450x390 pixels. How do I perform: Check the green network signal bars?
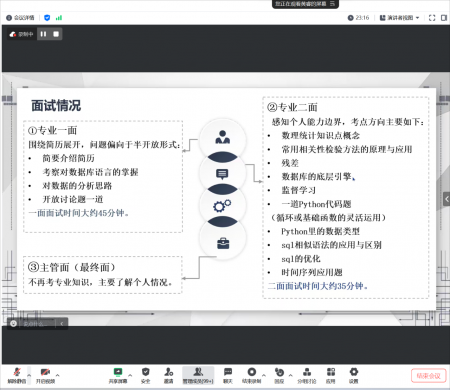(x=59, y=18)
